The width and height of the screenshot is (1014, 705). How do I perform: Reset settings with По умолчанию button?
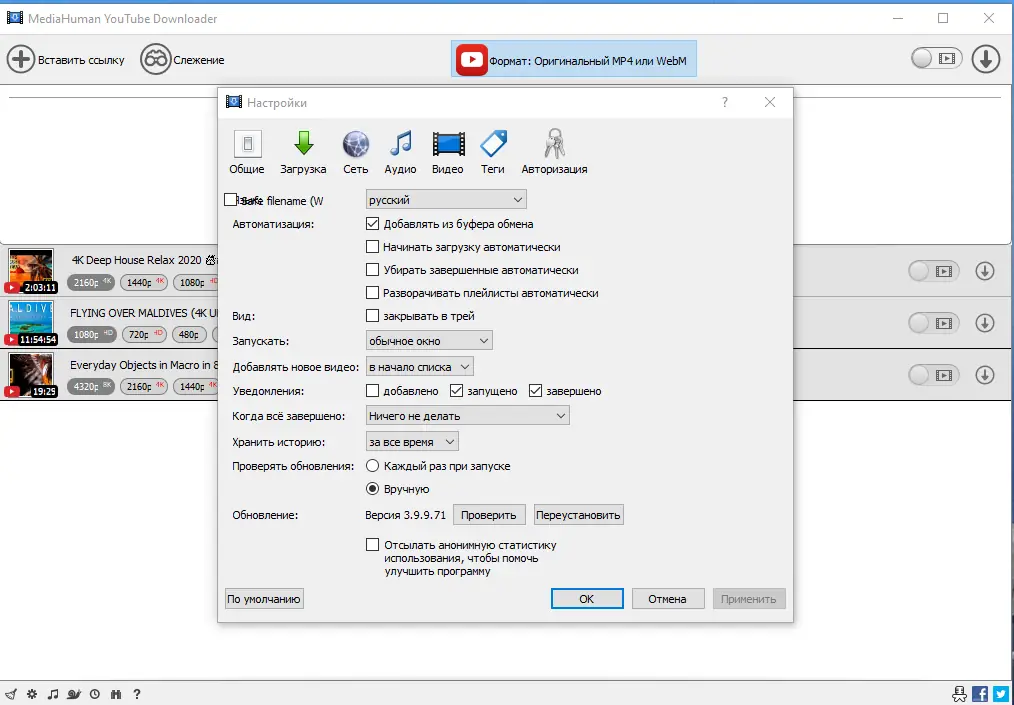[264, 599]
